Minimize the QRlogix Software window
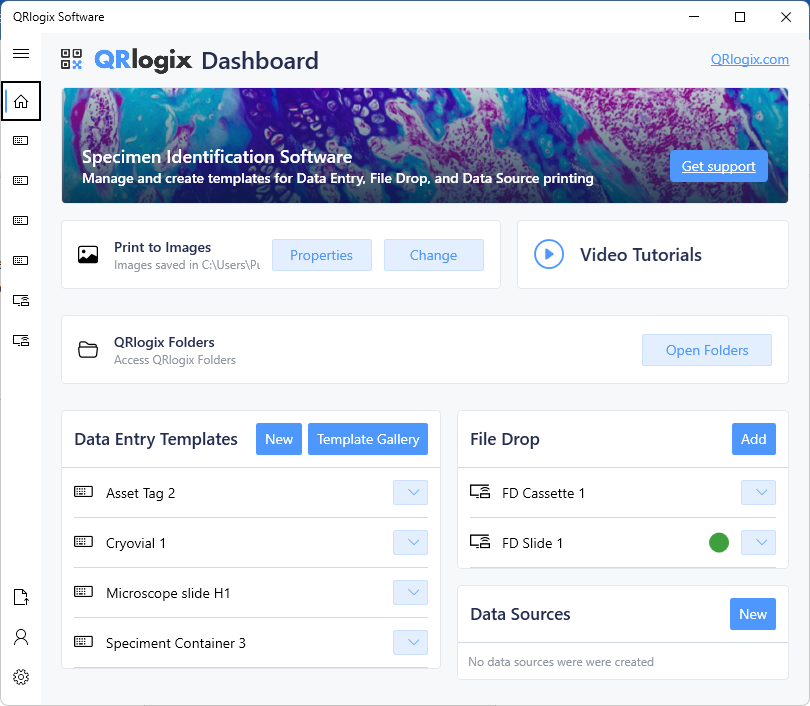The image size is (810, 706). 694,17
